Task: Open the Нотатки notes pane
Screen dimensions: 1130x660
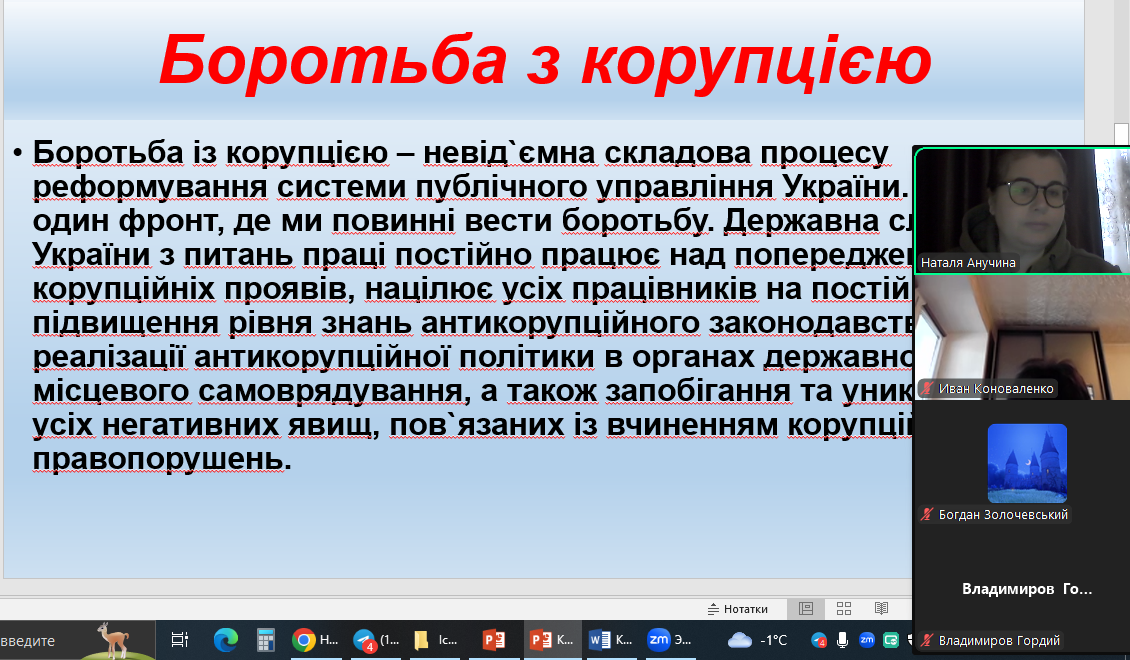Action: click(738, 609)
